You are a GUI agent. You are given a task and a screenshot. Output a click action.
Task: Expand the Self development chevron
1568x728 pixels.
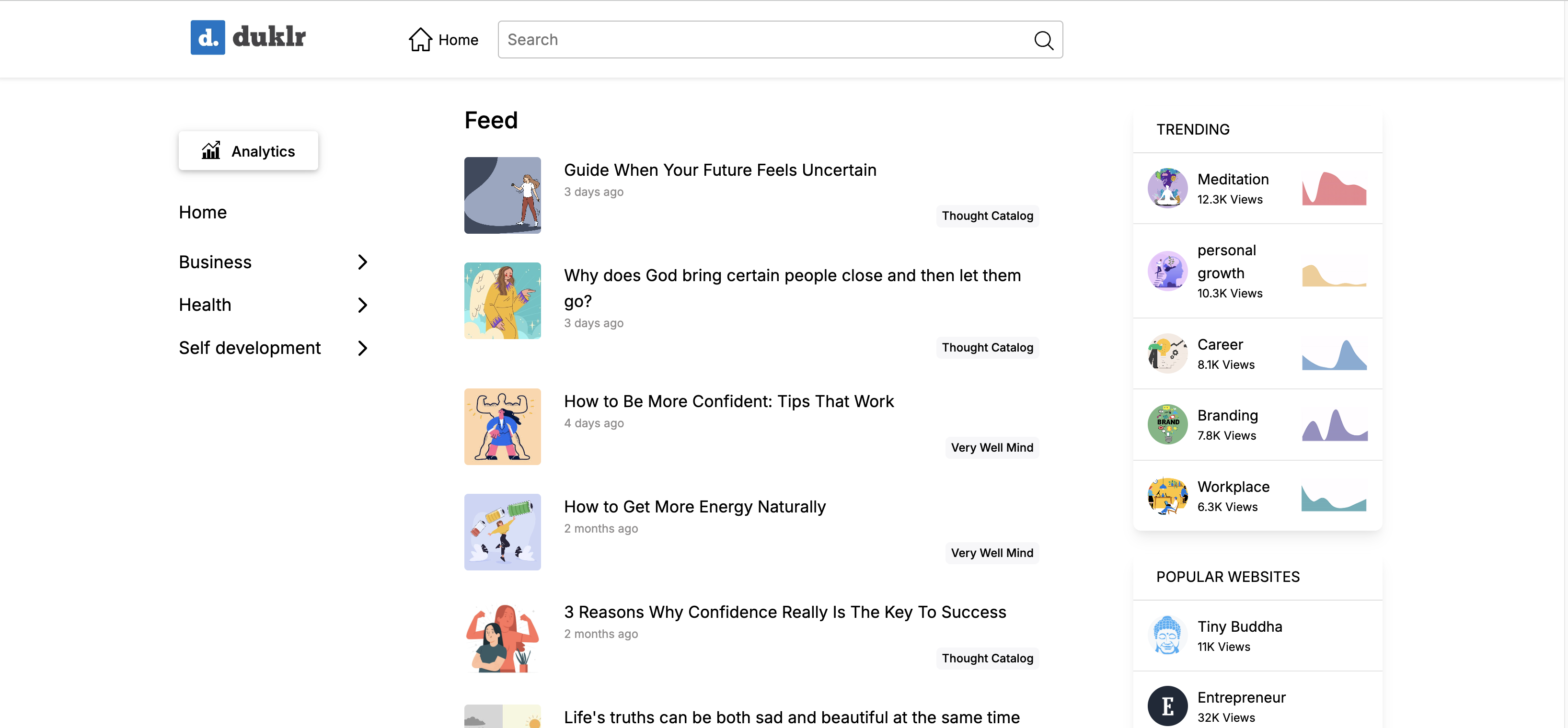point(363,348)
